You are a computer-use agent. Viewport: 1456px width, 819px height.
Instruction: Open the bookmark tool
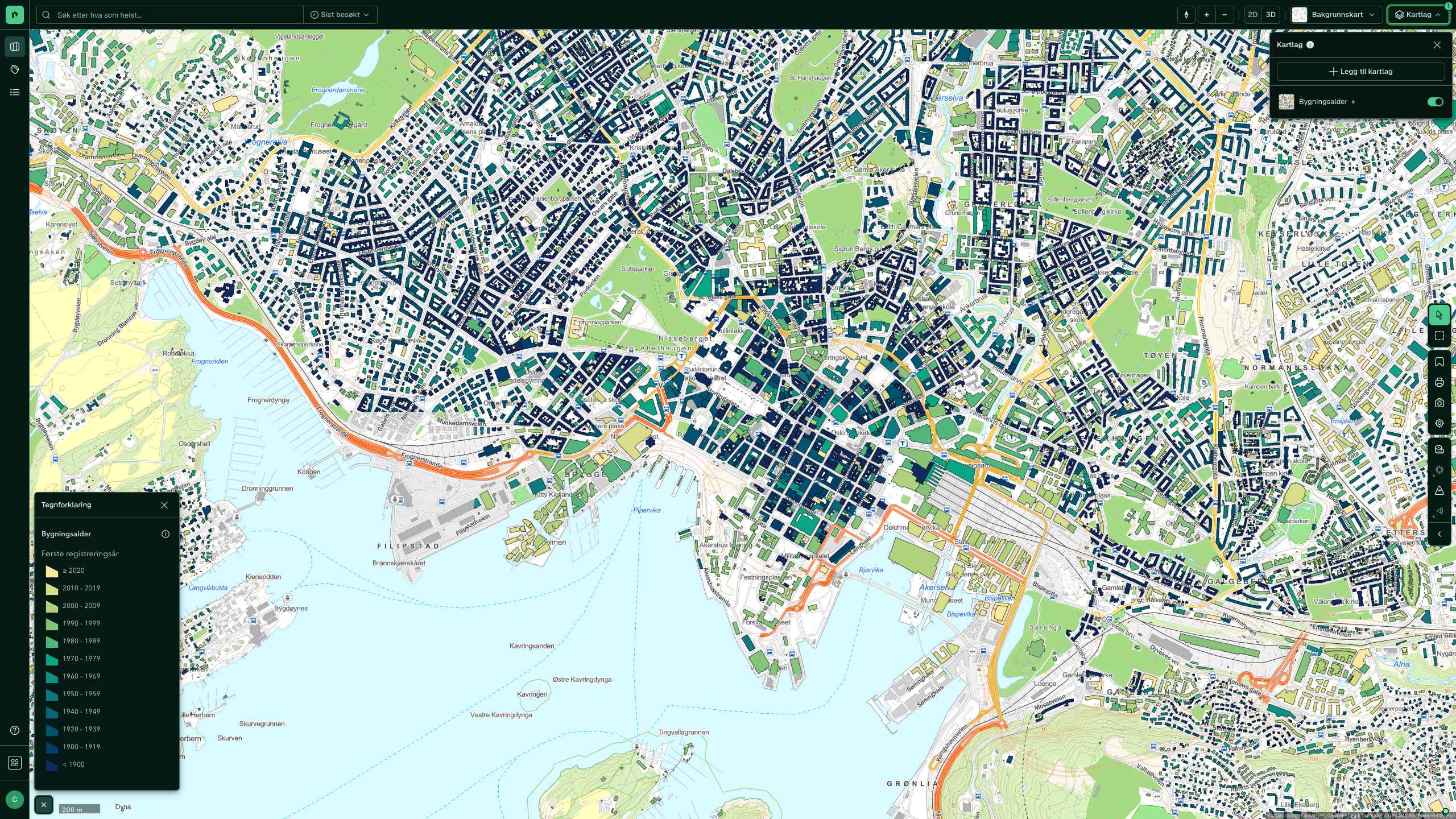tap(1439, 362)
